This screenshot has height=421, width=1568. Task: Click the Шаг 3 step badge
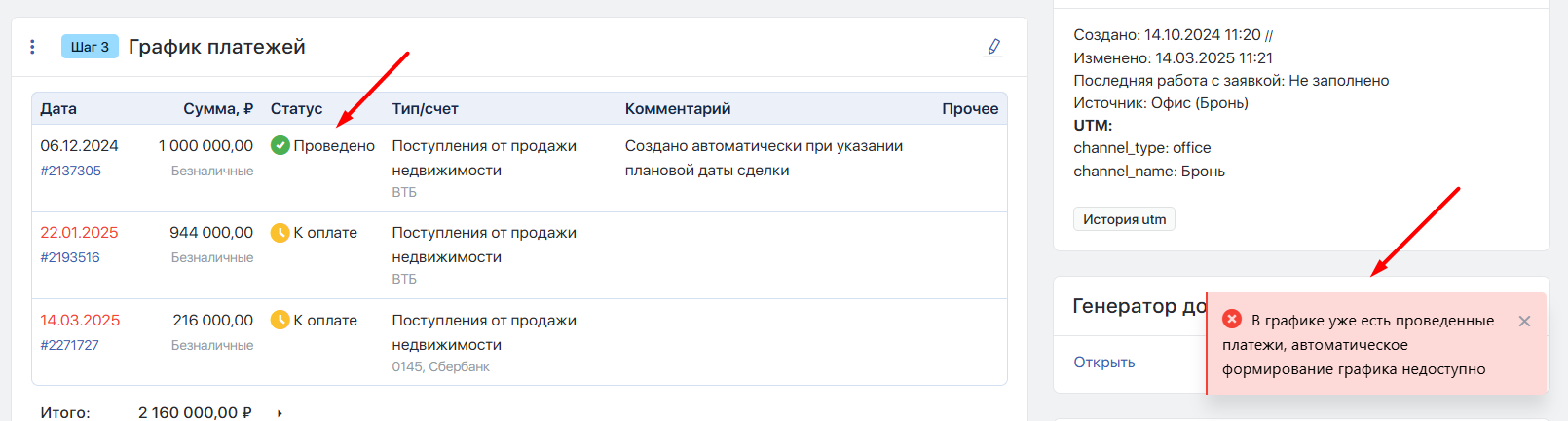click(90, 47)
